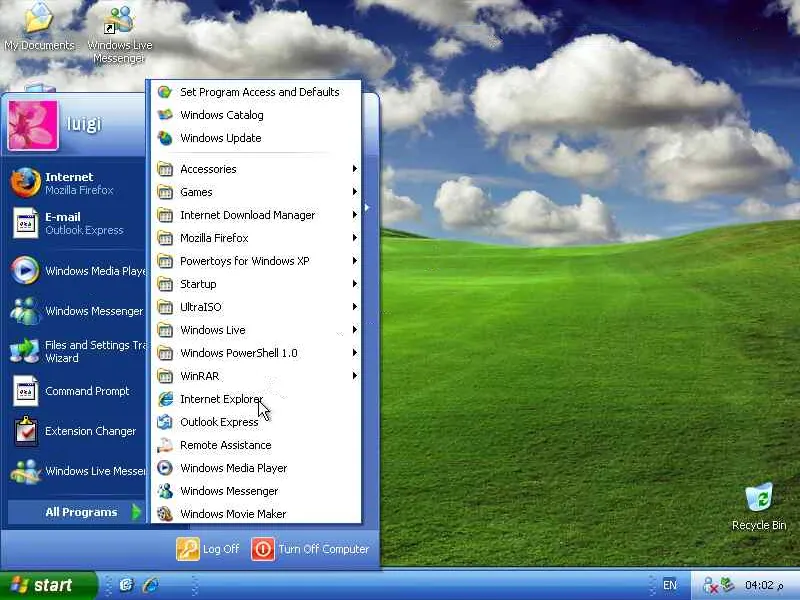Click the Safely Remove Hardware tray icon

728,585
